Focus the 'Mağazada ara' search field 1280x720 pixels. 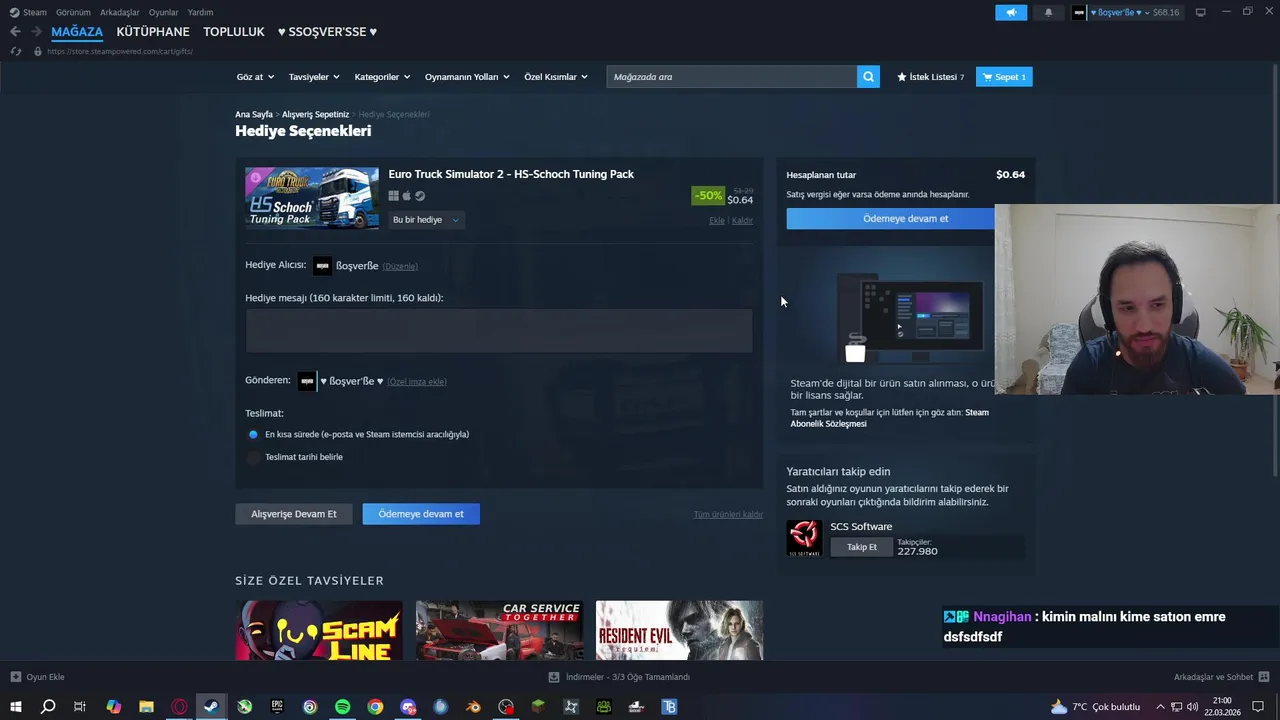(732, 77)
